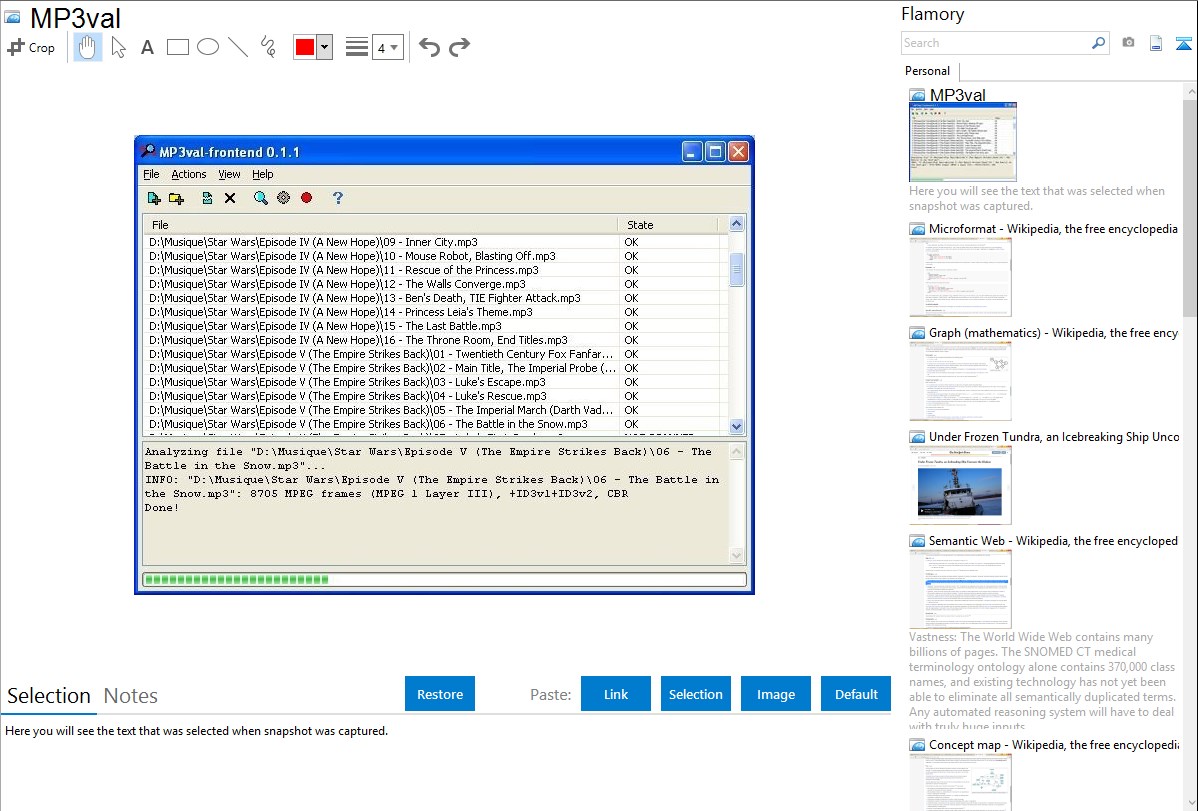
Task: Pick the freehand drawing tool
Action: [268, 47]
